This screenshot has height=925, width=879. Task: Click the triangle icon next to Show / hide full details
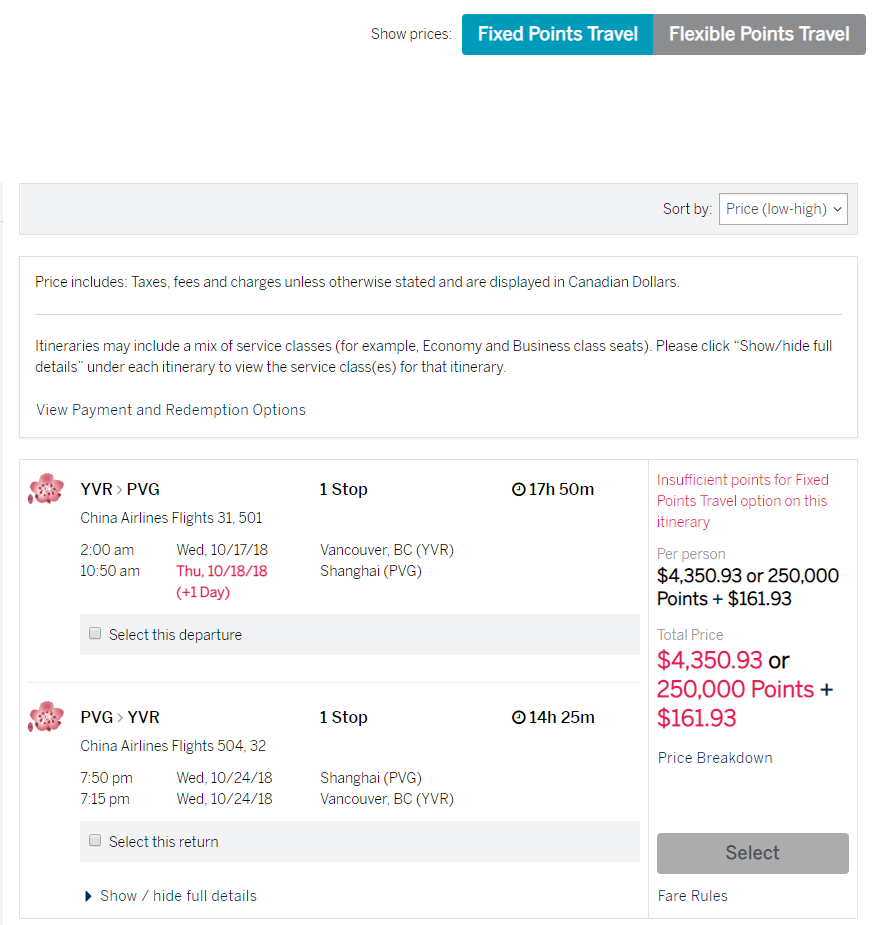tap(88, 896)
